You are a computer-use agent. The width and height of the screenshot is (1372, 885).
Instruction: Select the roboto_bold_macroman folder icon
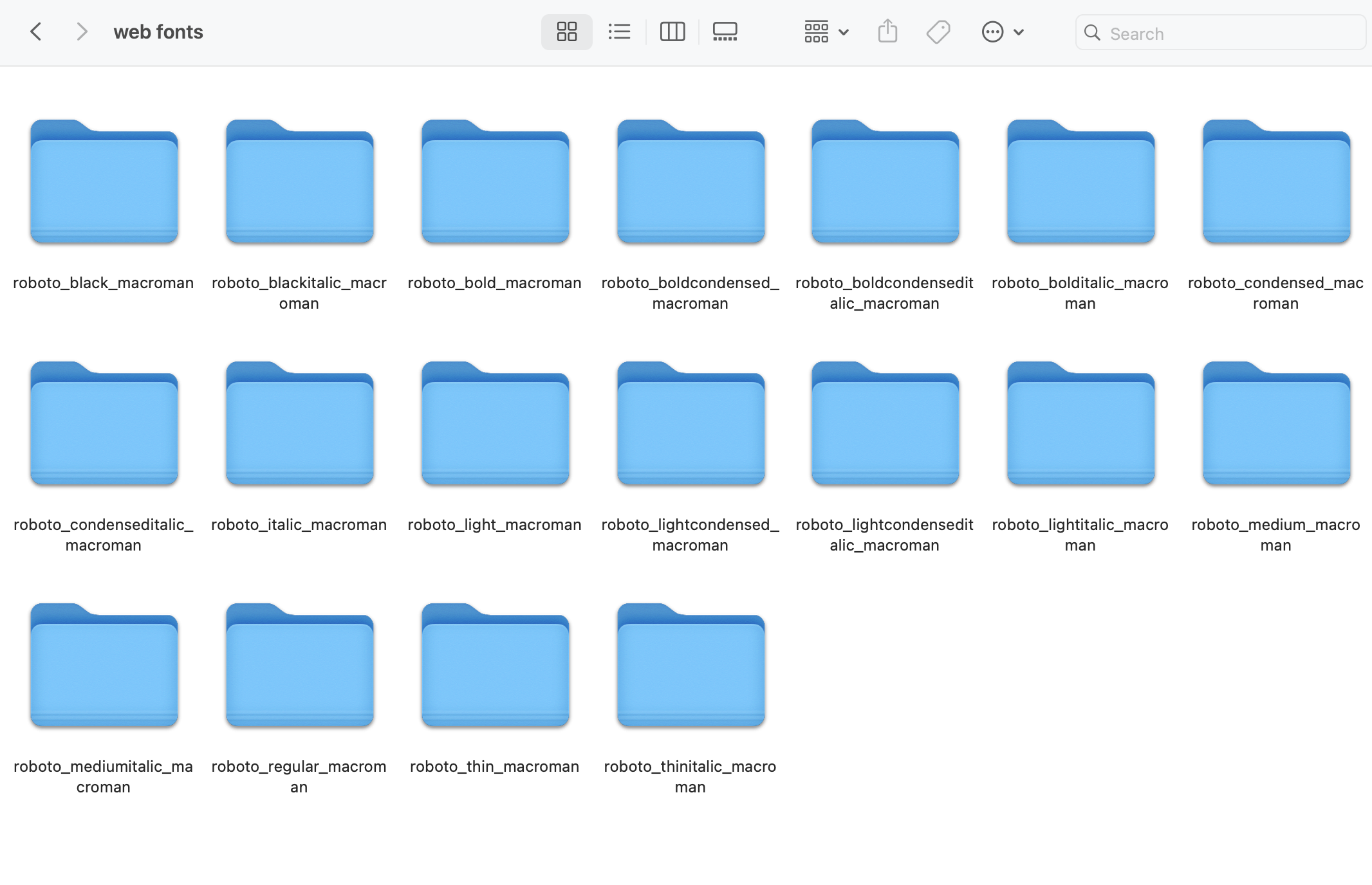click(x=495, y=181)
